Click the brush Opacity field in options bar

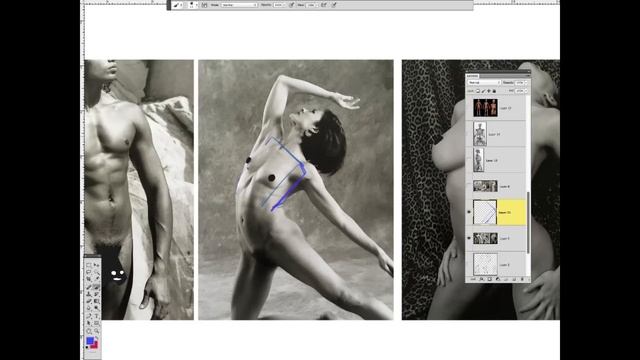pos(279,5)
